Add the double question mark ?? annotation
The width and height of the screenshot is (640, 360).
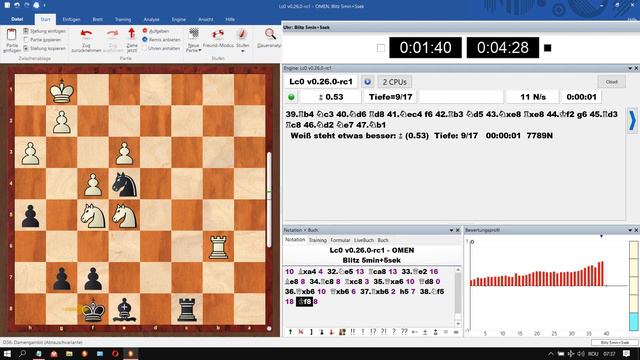click(x=404, y=332)
